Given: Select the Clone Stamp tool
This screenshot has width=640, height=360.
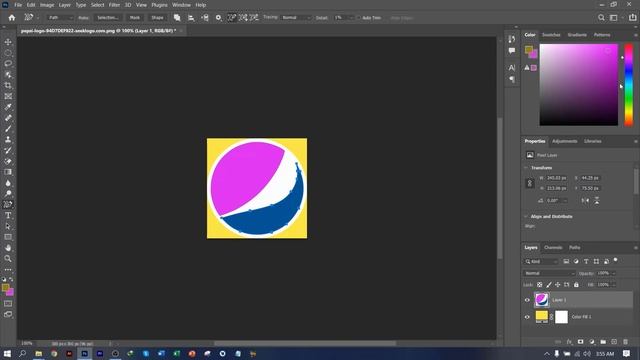Looking at the screenshot, I should click(8, 140).
